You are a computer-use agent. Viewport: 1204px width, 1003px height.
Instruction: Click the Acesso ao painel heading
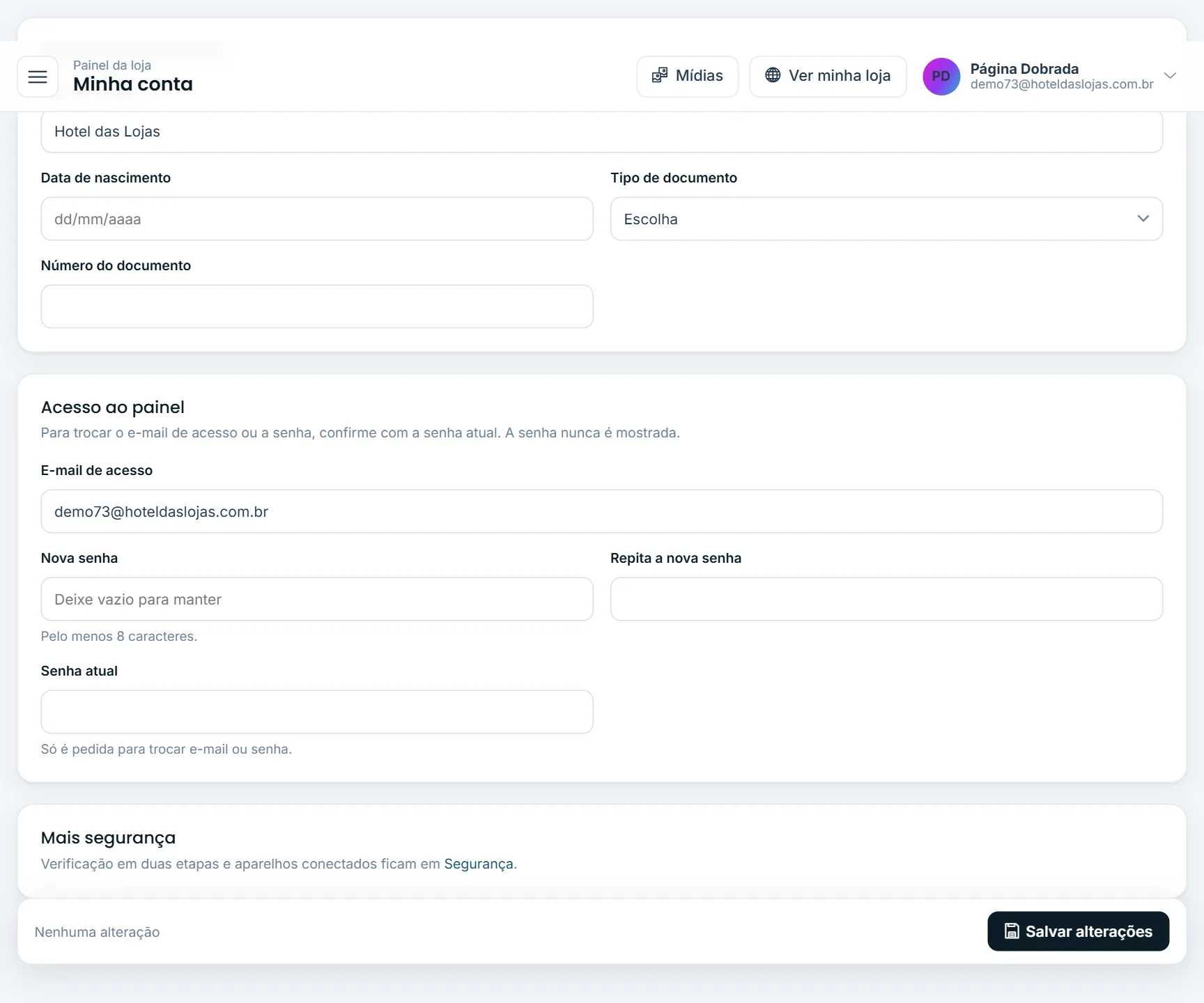click(113, 407)
